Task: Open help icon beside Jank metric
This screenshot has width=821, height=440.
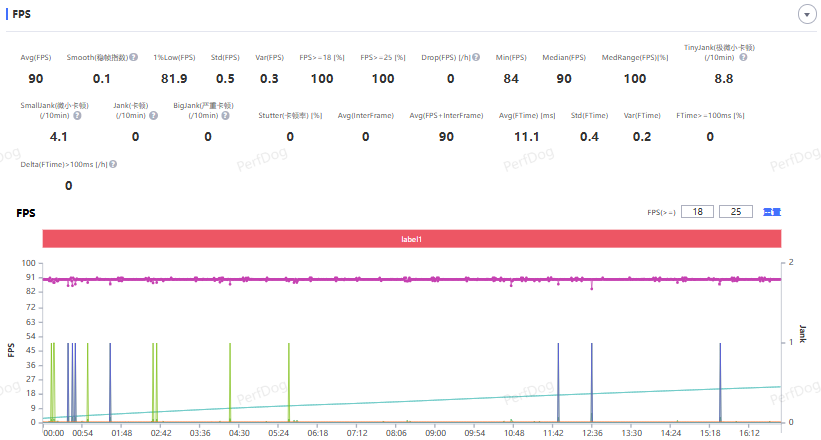Action: click(x=153, y=115)
